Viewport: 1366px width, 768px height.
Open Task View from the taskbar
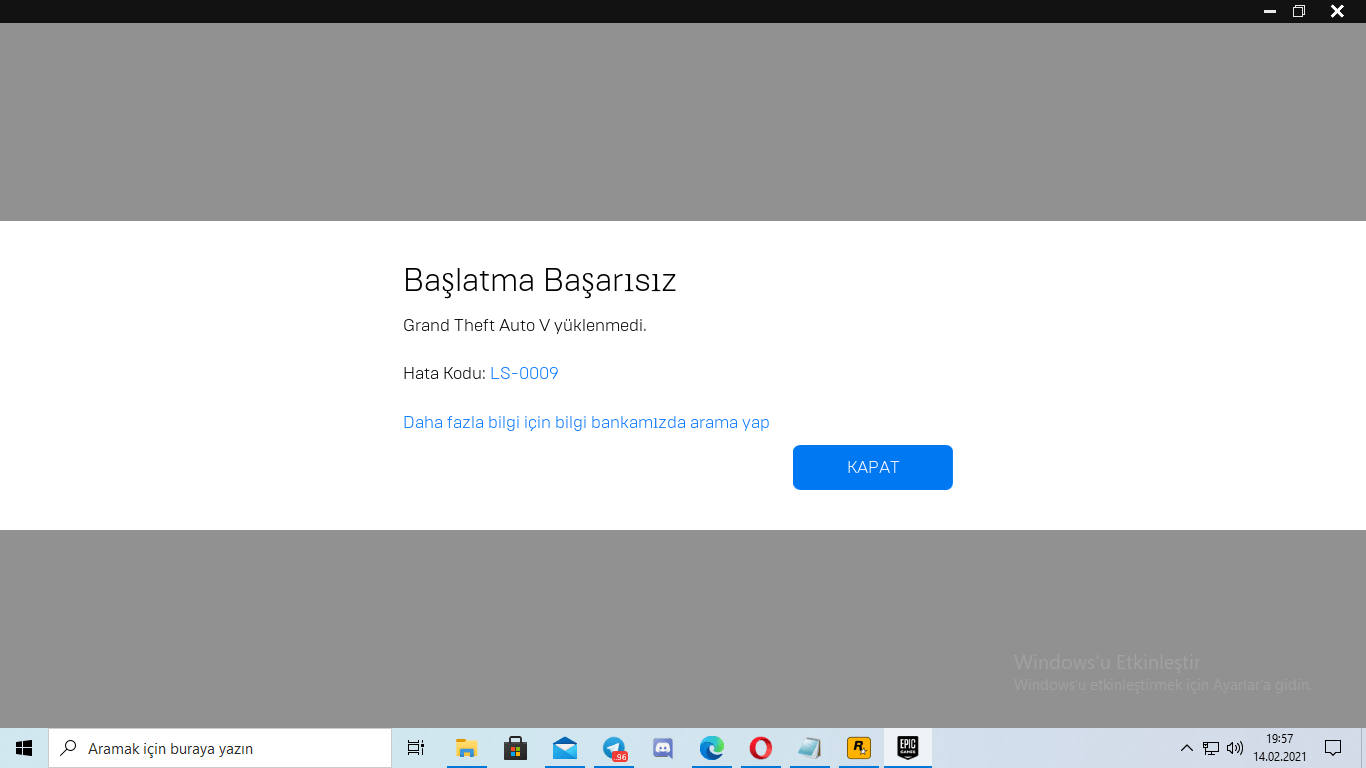click(x=416, y=748)
